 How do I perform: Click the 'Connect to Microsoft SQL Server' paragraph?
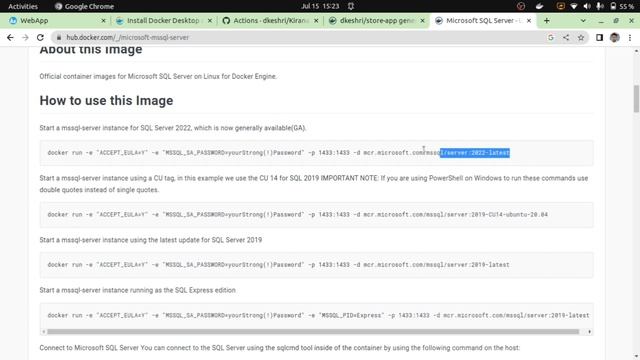[x=280, y=348]
